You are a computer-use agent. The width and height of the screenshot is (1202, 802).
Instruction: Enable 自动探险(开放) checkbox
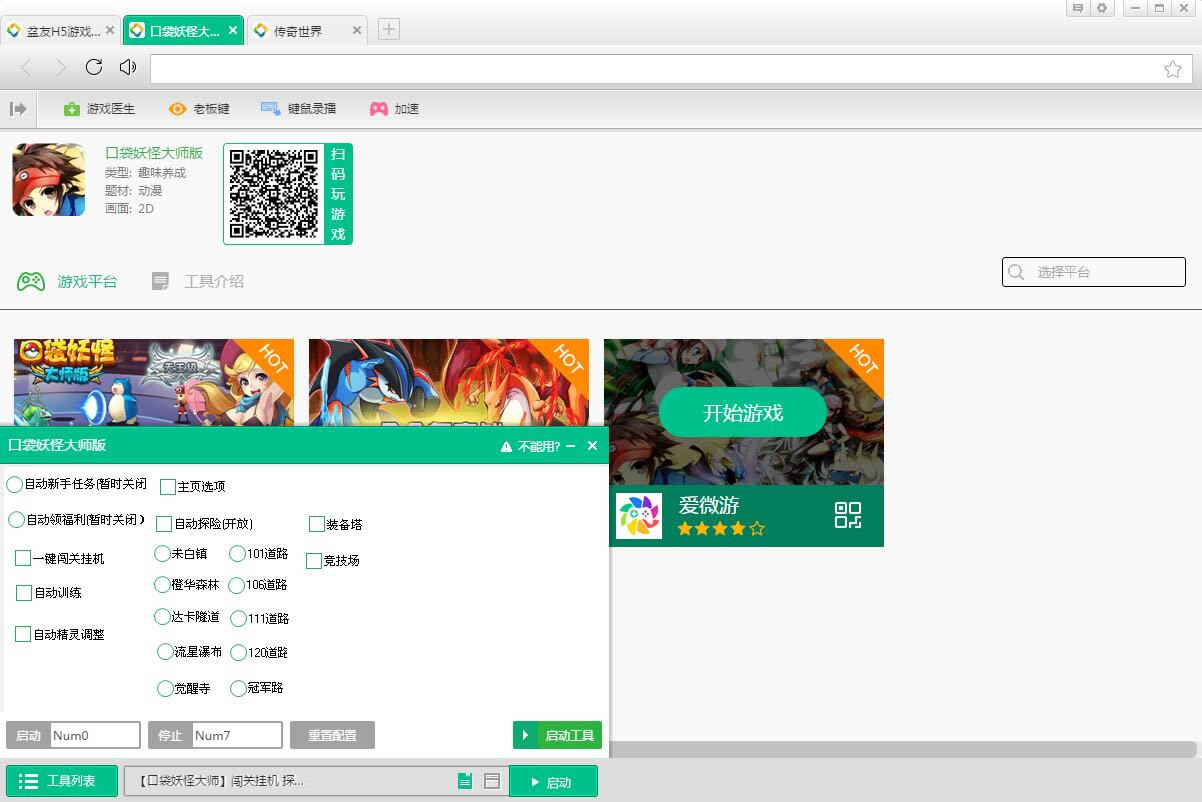tap(164, 524)
